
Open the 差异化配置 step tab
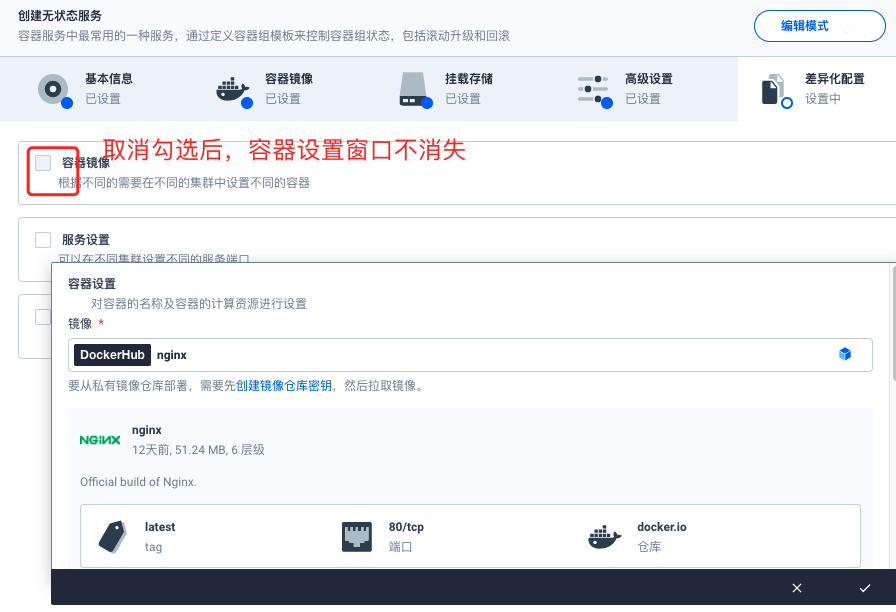[x=817, y=89]
